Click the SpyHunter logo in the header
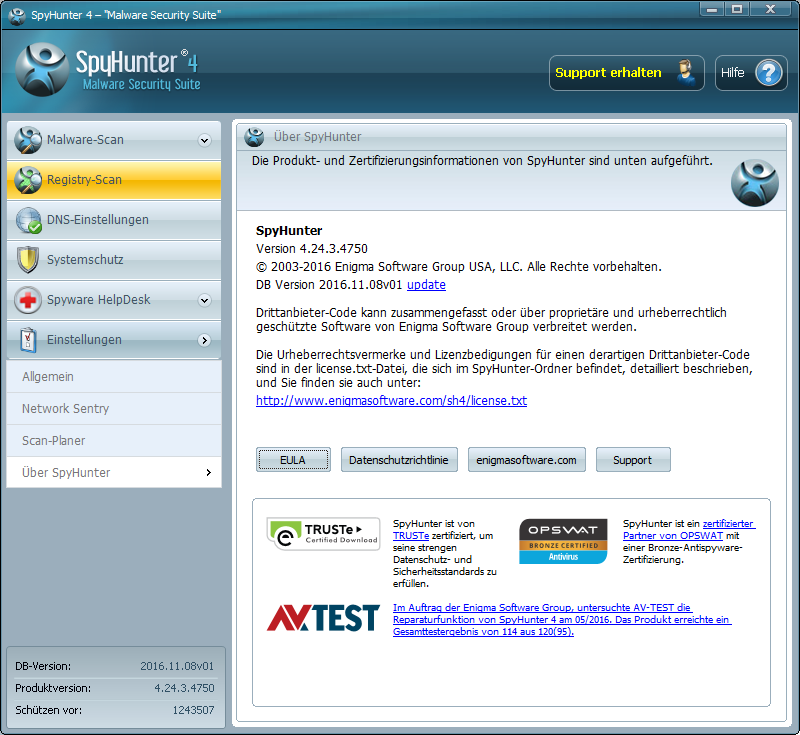Viewport: 800px width, 735px height. tap(42, 69)
